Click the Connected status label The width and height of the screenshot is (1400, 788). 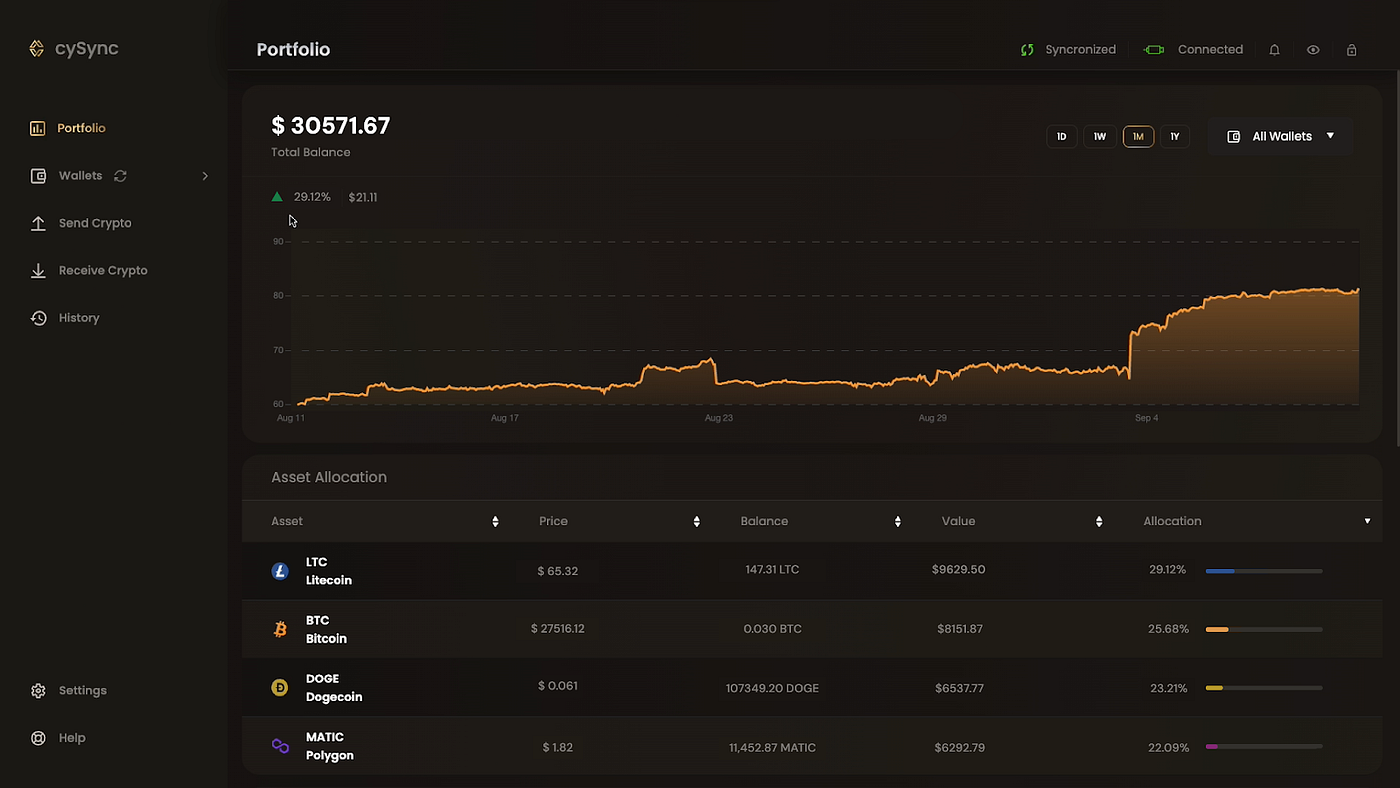click(x=1210, y=50)
